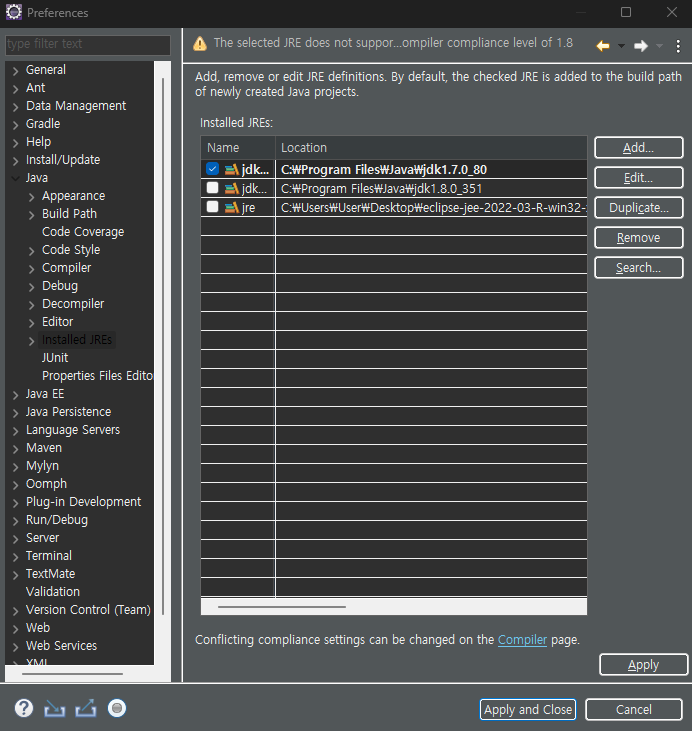The height and width of the screenshot is (731, 692).
Task: Expand the Server tree node
Action: pyautogui.click(x=15, y=539)
